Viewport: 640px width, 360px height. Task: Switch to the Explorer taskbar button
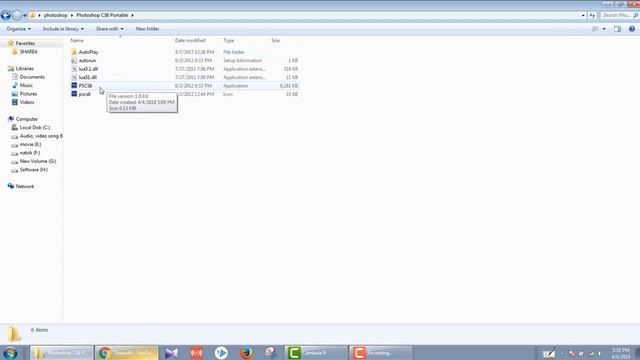click(62, 353)
